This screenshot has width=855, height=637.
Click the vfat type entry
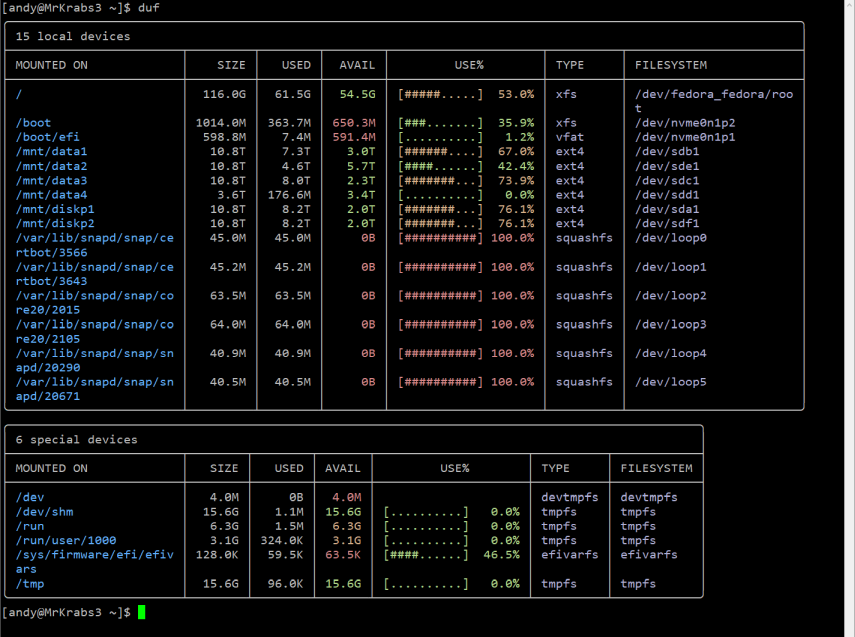point(570,137)
